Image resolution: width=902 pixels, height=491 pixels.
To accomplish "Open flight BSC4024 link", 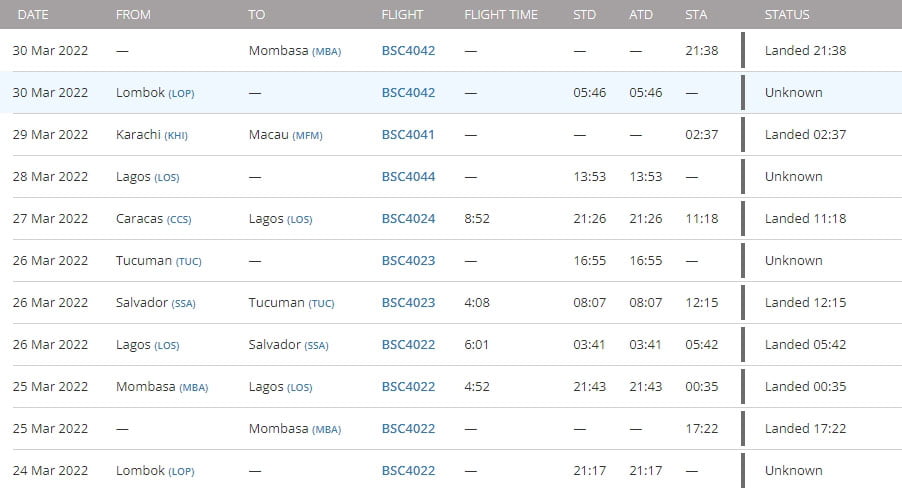I will [x=408, y=218].
